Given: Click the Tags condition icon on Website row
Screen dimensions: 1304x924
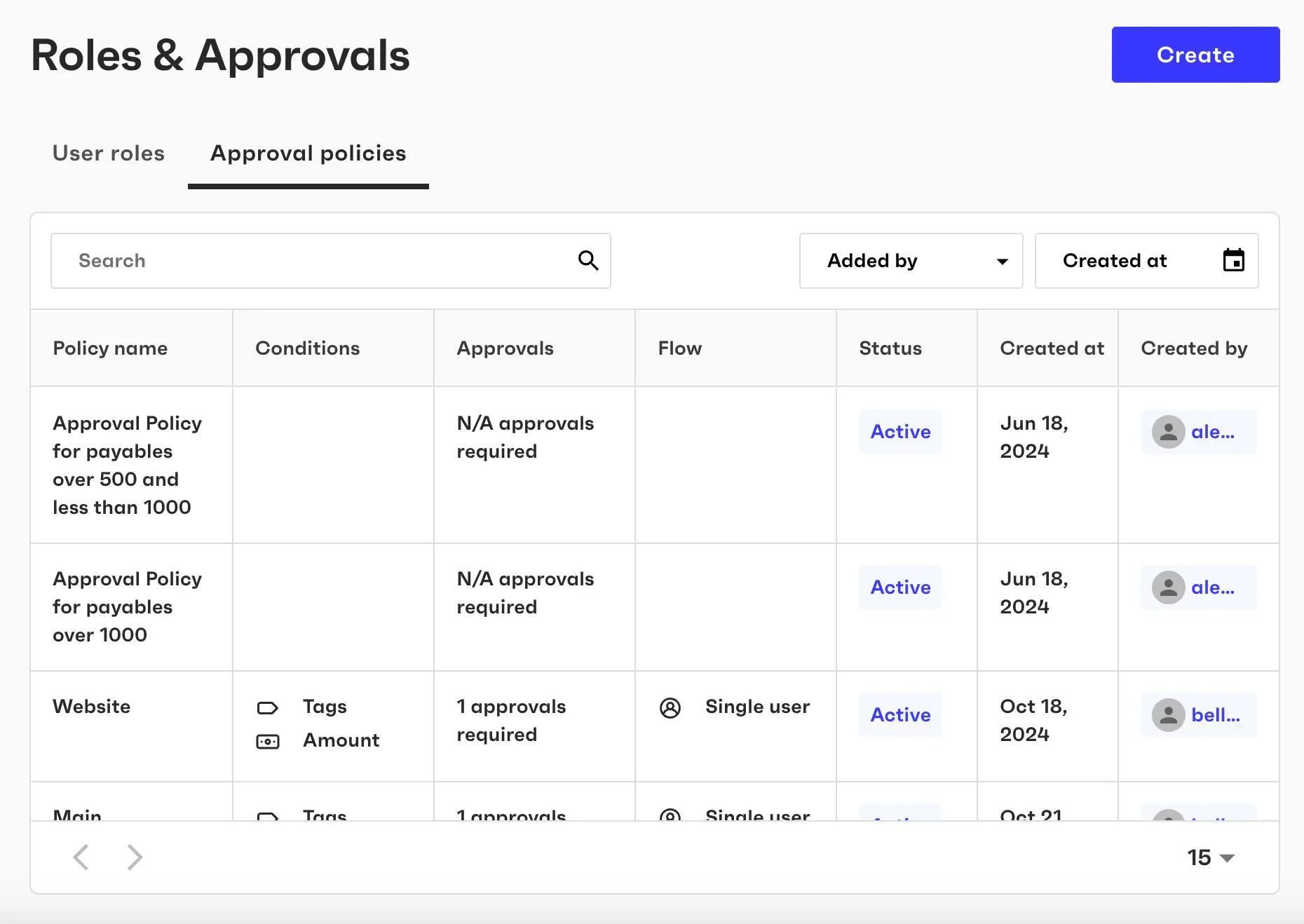Looking at the screenshot, I should 268,707.
